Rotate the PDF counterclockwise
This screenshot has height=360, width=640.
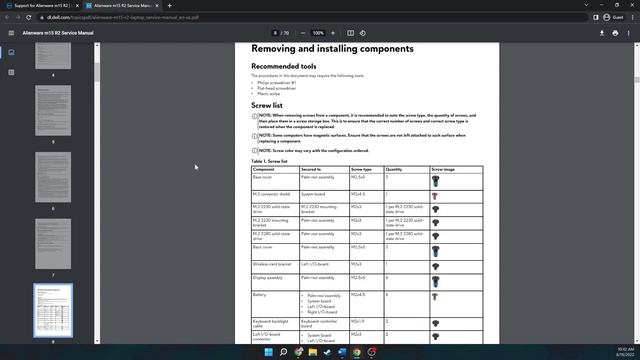(363, 33)
